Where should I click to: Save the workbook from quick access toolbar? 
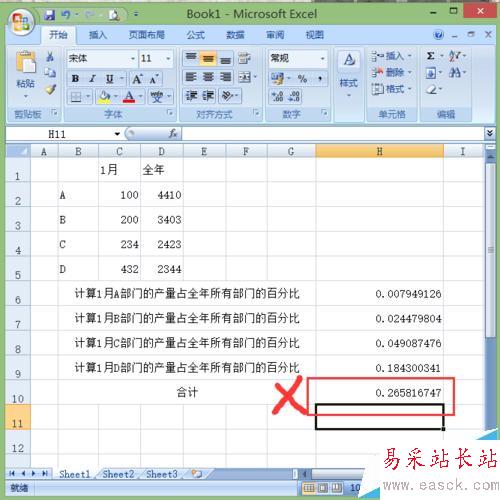point(49,14)
